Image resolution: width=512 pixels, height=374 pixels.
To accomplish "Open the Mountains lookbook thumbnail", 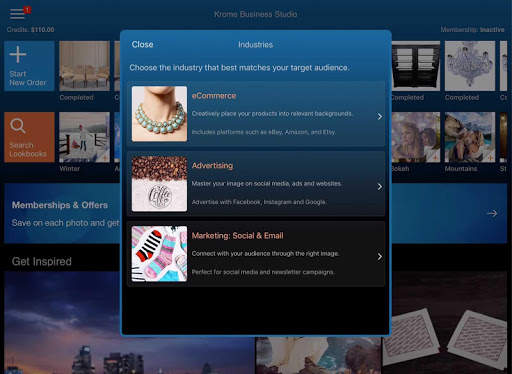I will (470, 137).
